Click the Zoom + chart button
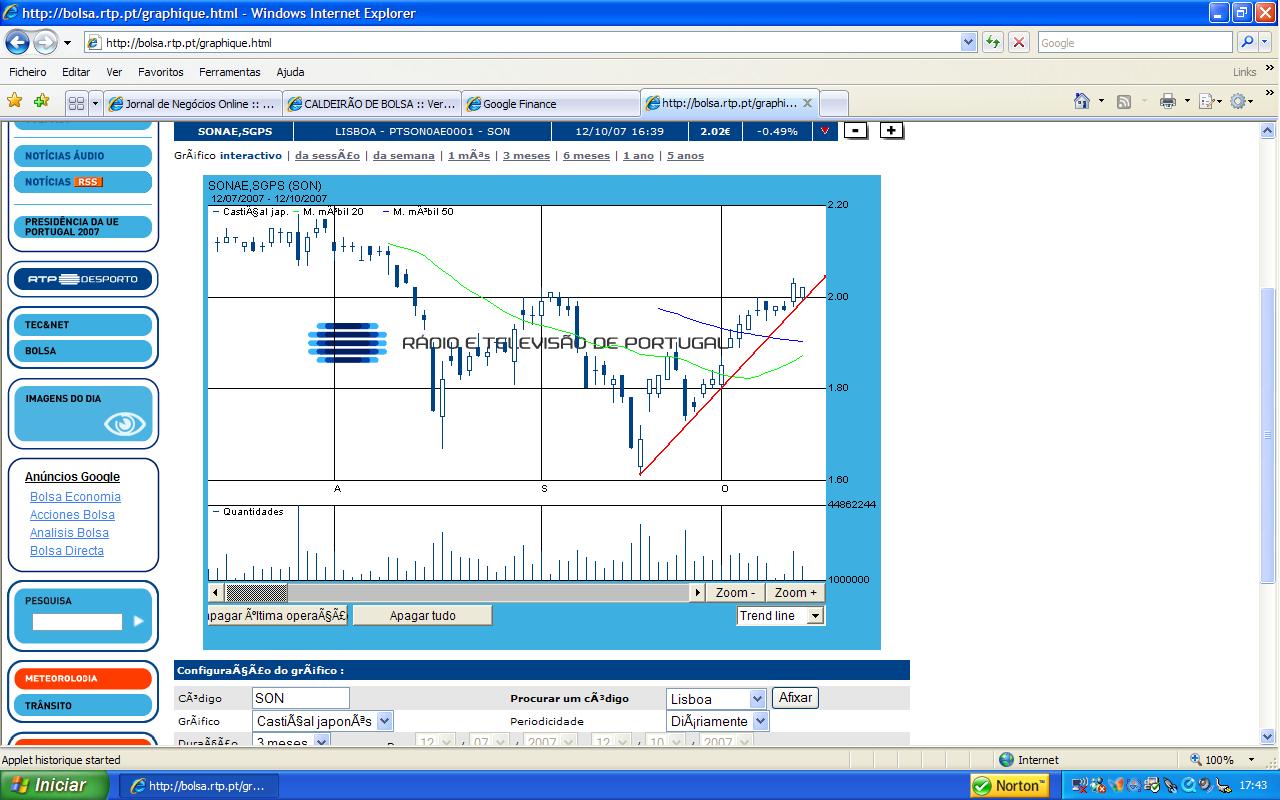 pyautogui.click(x=796, y=593)
